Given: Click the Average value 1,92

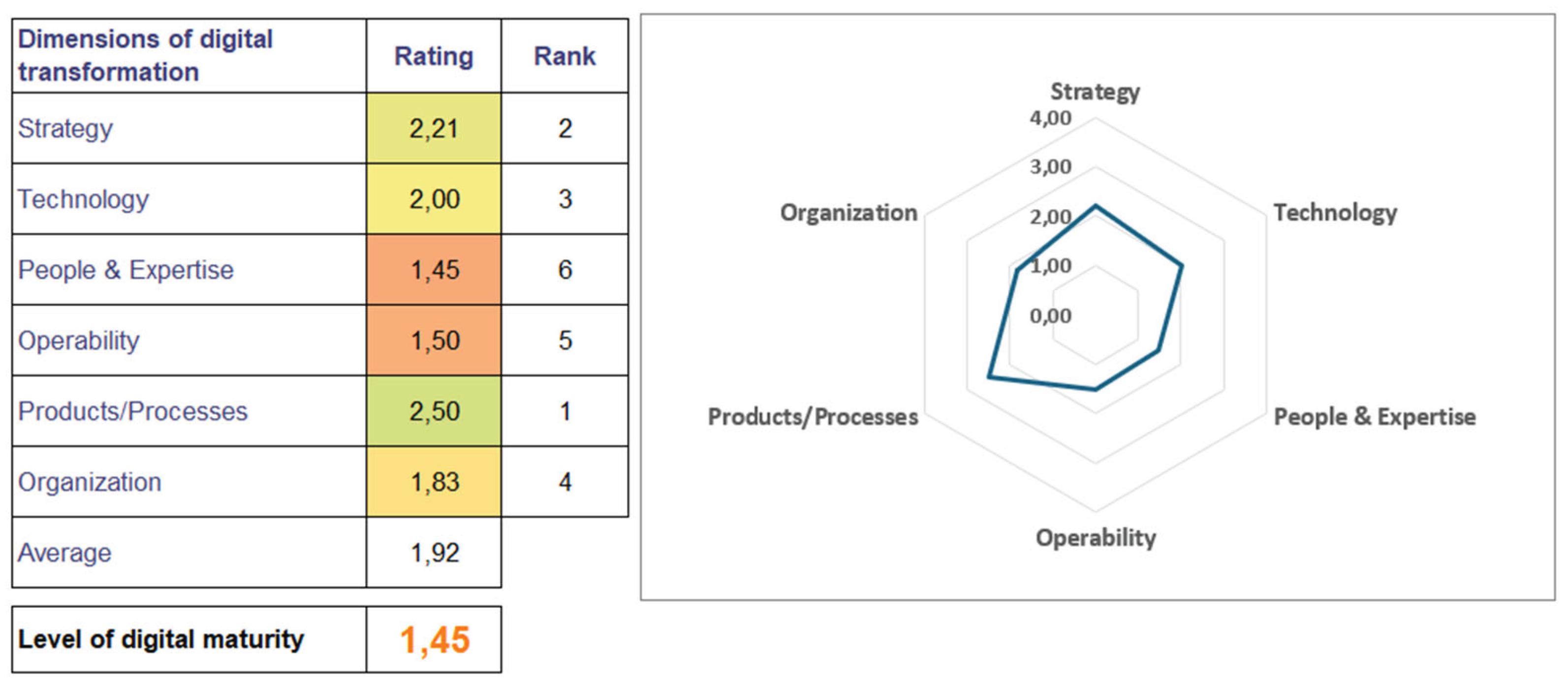Looking at the screenshot, I should [434, 553].
